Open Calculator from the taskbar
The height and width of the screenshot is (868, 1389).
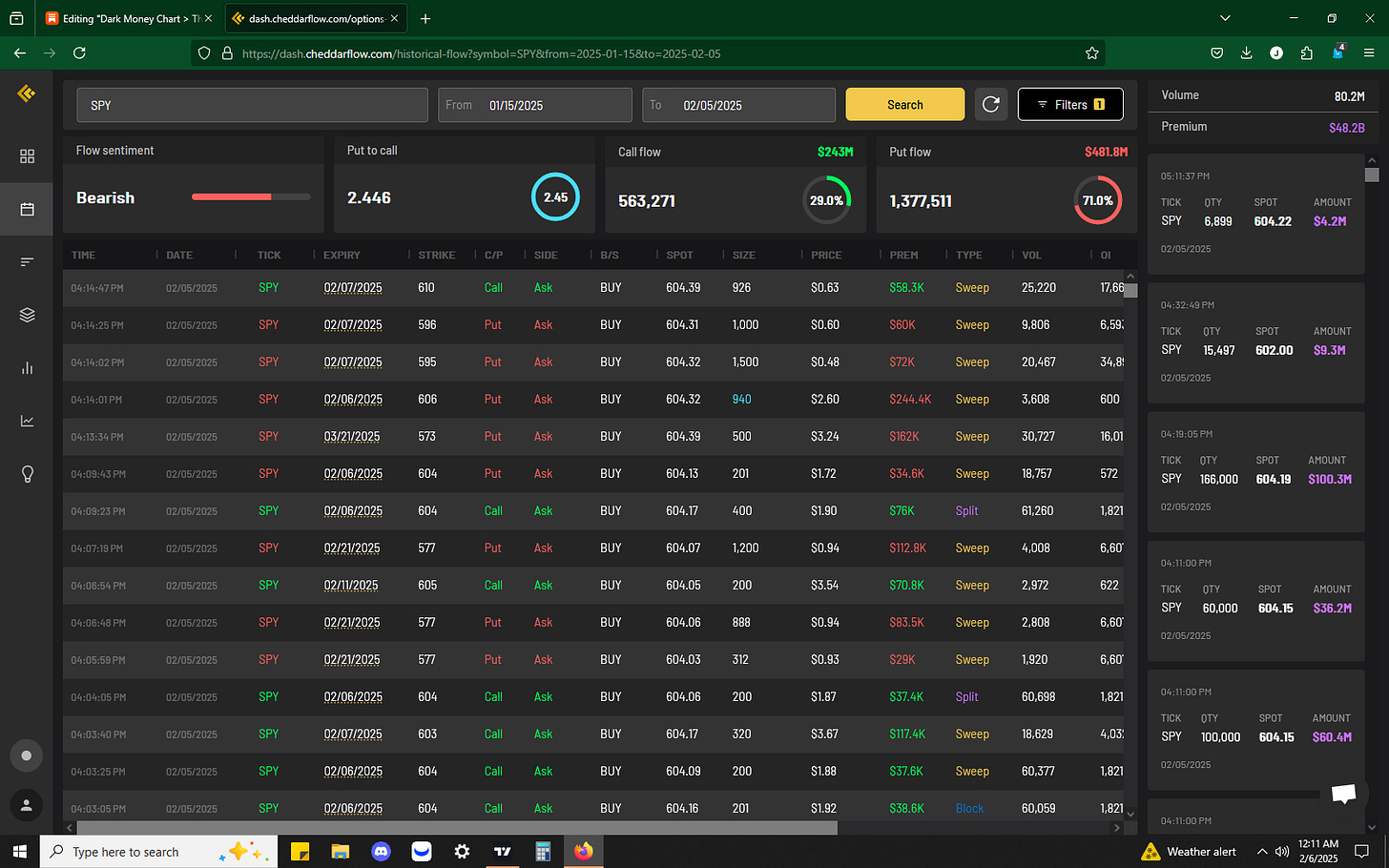click(543, 851)
